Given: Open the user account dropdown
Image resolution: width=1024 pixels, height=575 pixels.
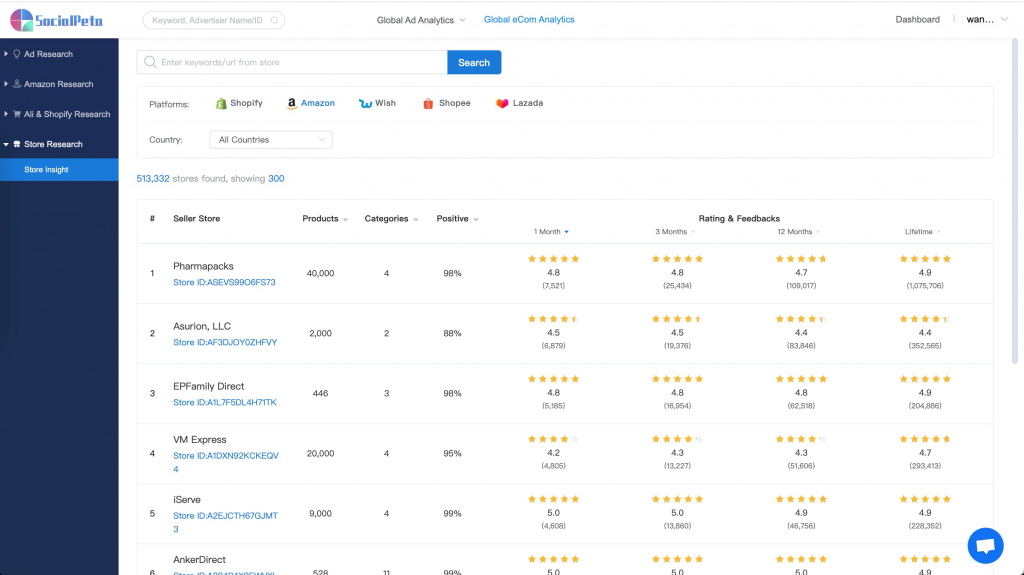Looking at the screenshot, I should tap(987, 20).
